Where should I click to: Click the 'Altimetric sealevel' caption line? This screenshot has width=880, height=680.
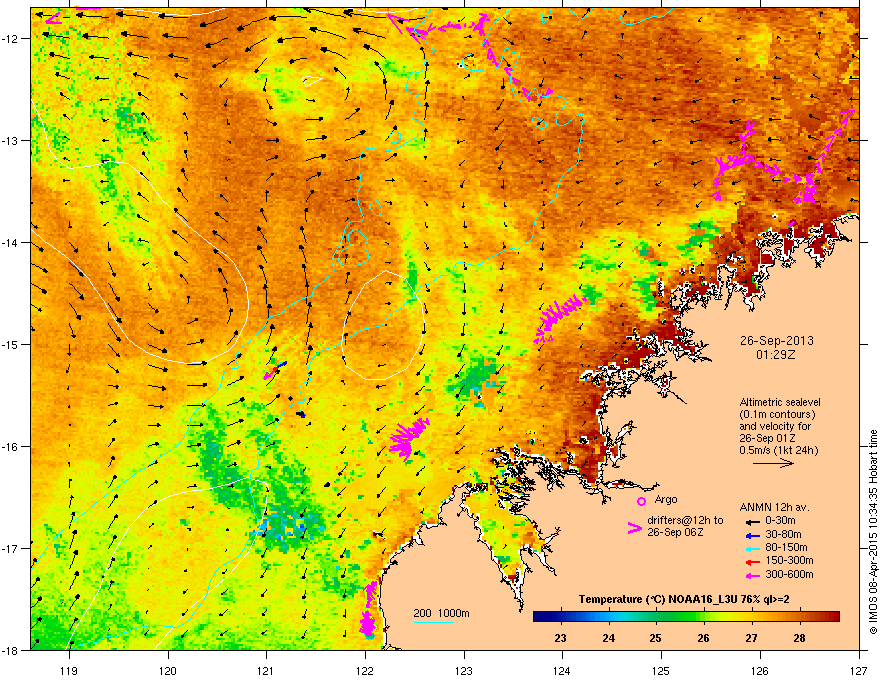(780, 402)
